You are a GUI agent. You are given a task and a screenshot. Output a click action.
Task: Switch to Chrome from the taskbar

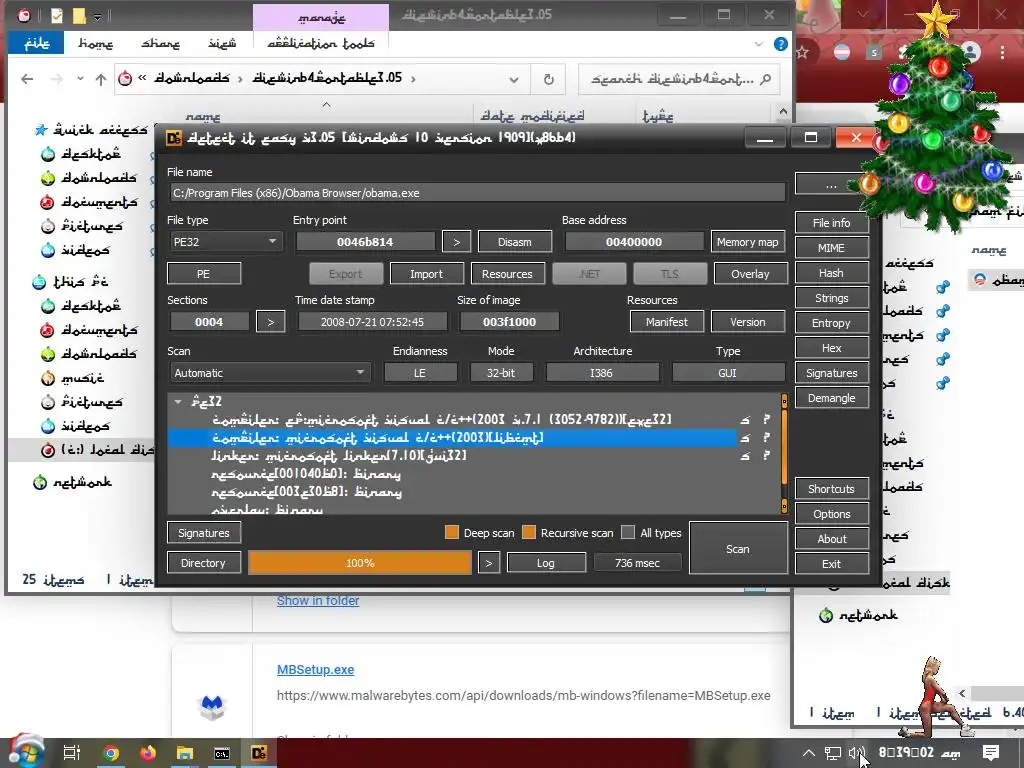(x=111, y=753)
